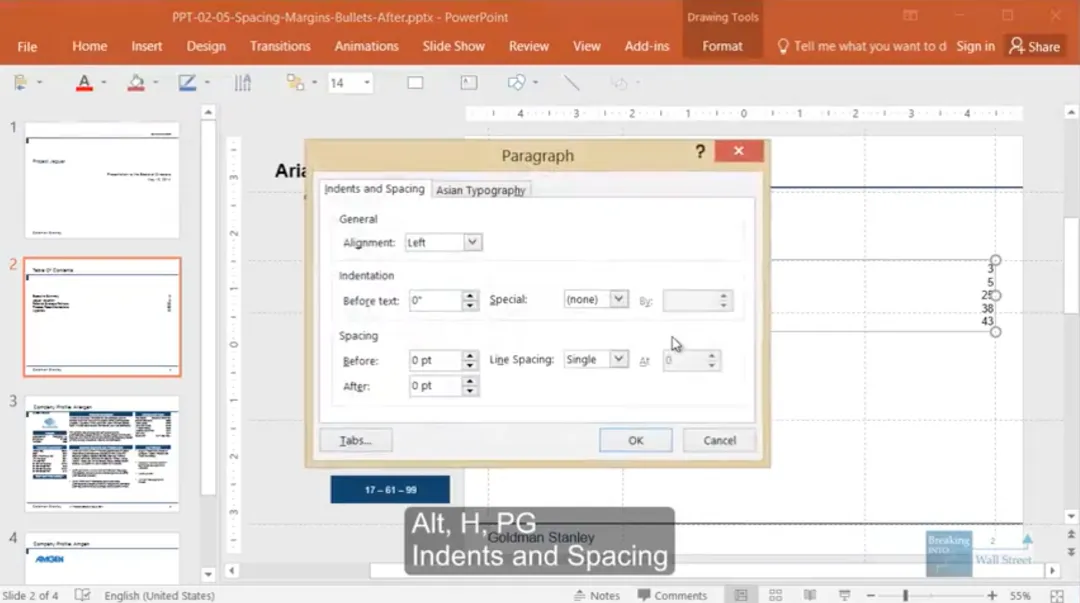Click the Share person icon

coord(1016,46)
